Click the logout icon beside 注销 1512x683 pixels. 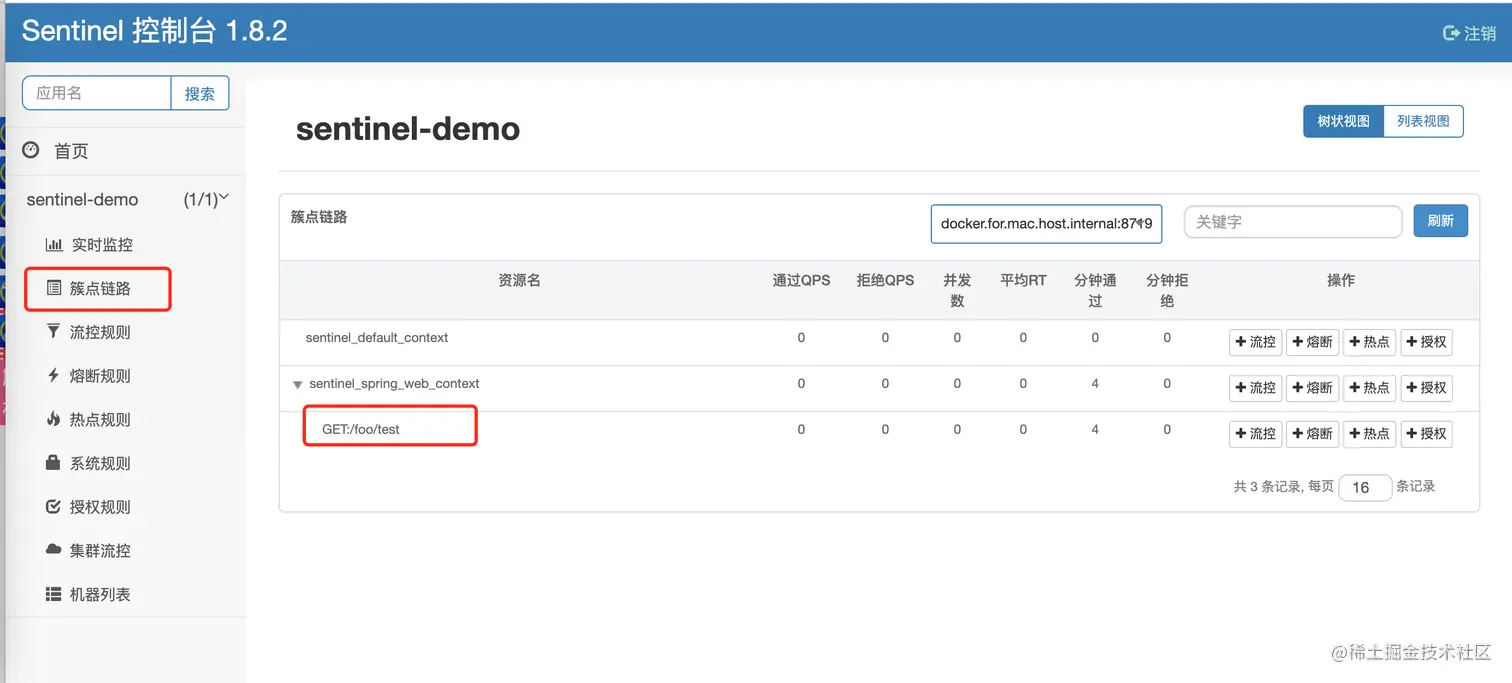(x=1451, y=33)
